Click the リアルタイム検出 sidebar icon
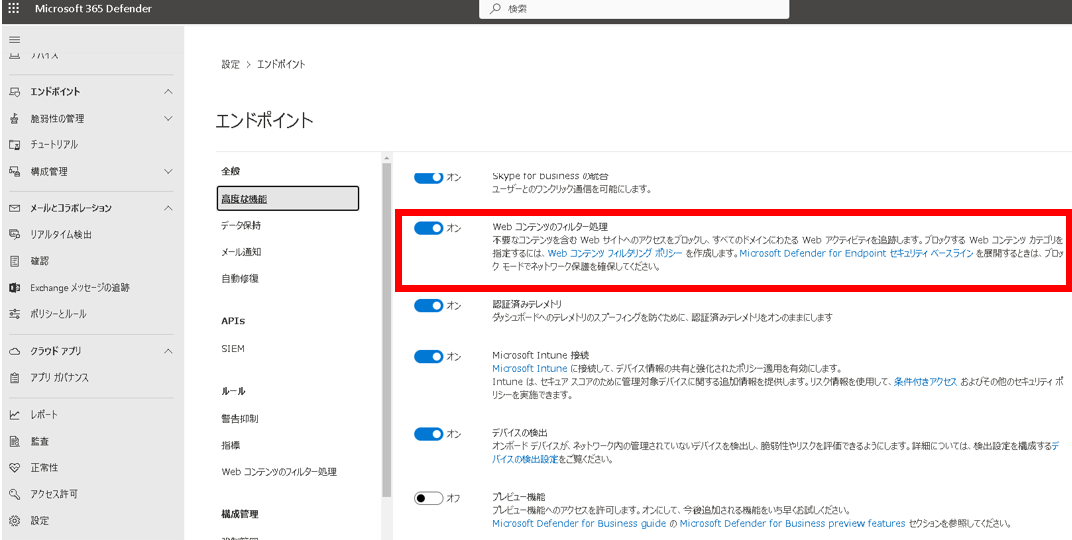The width and height of the screenshot is (1072, 540). click(x=14, y=234)
